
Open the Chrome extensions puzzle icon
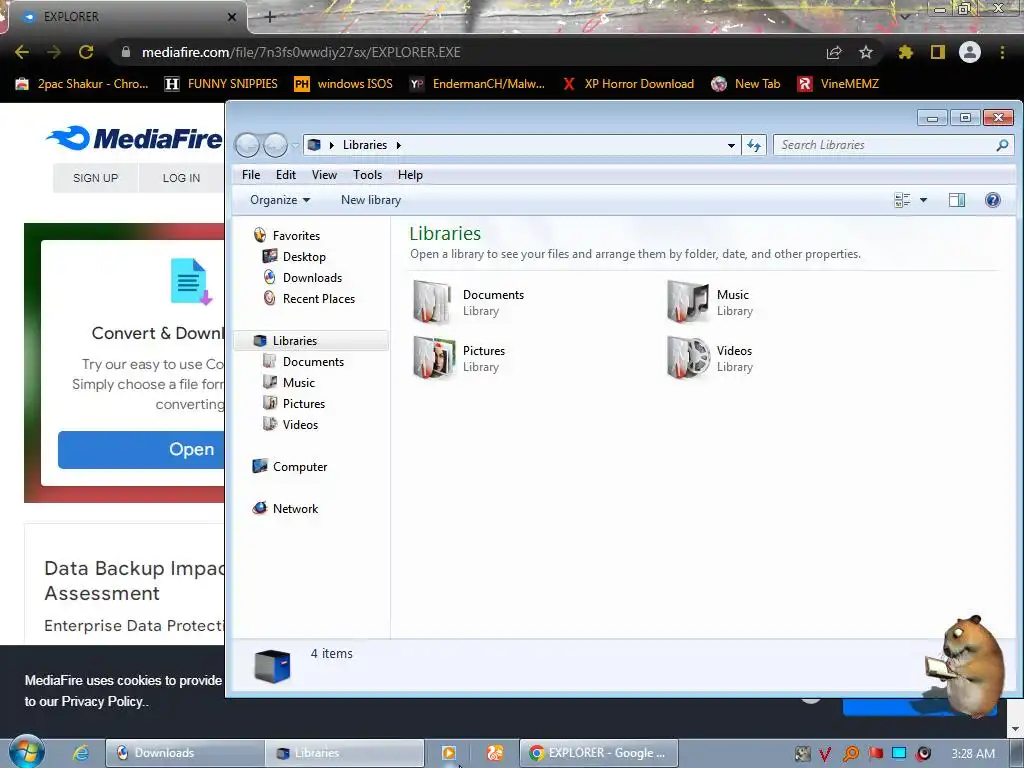click(x=905, y=52)
